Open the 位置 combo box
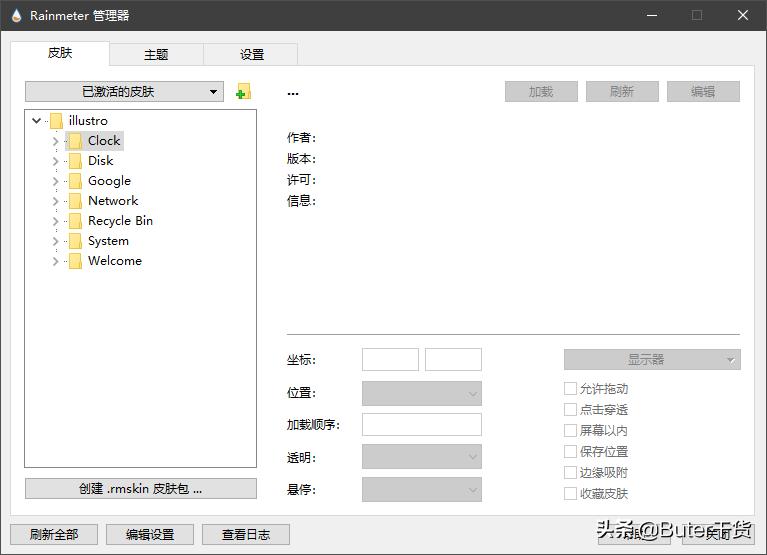 pos(422,394)
